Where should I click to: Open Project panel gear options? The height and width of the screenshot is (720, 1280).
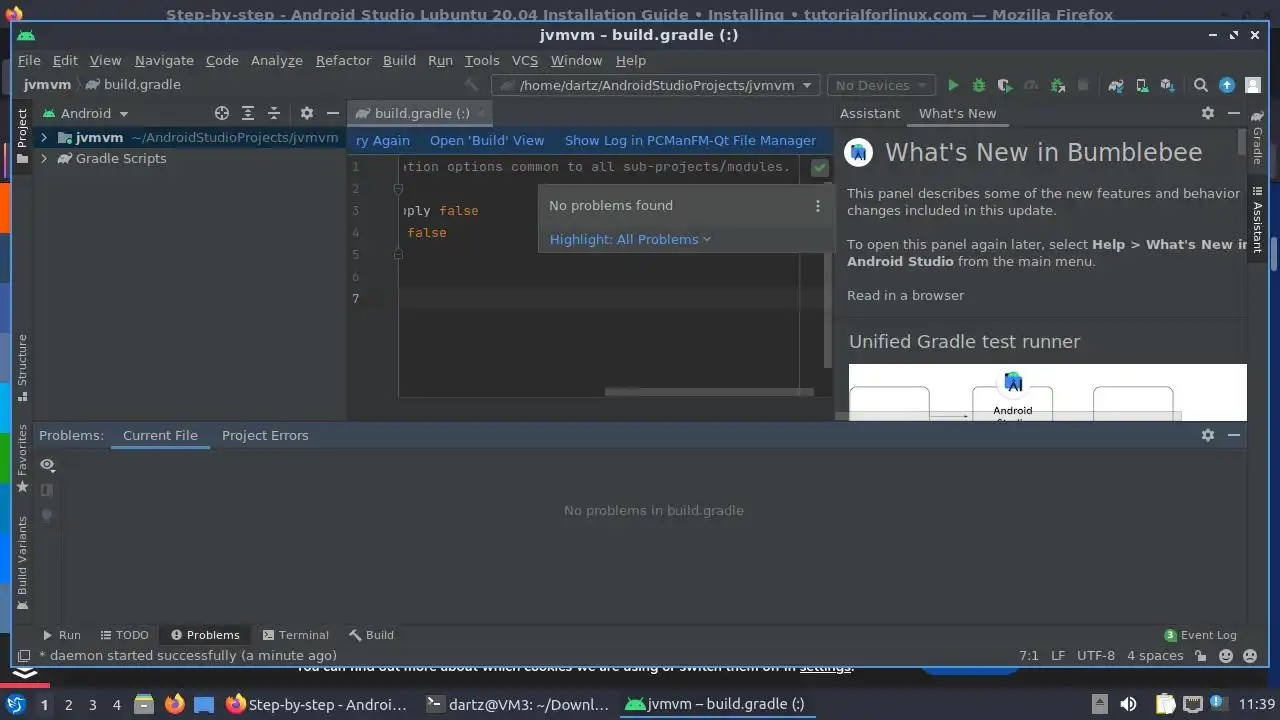307,113
